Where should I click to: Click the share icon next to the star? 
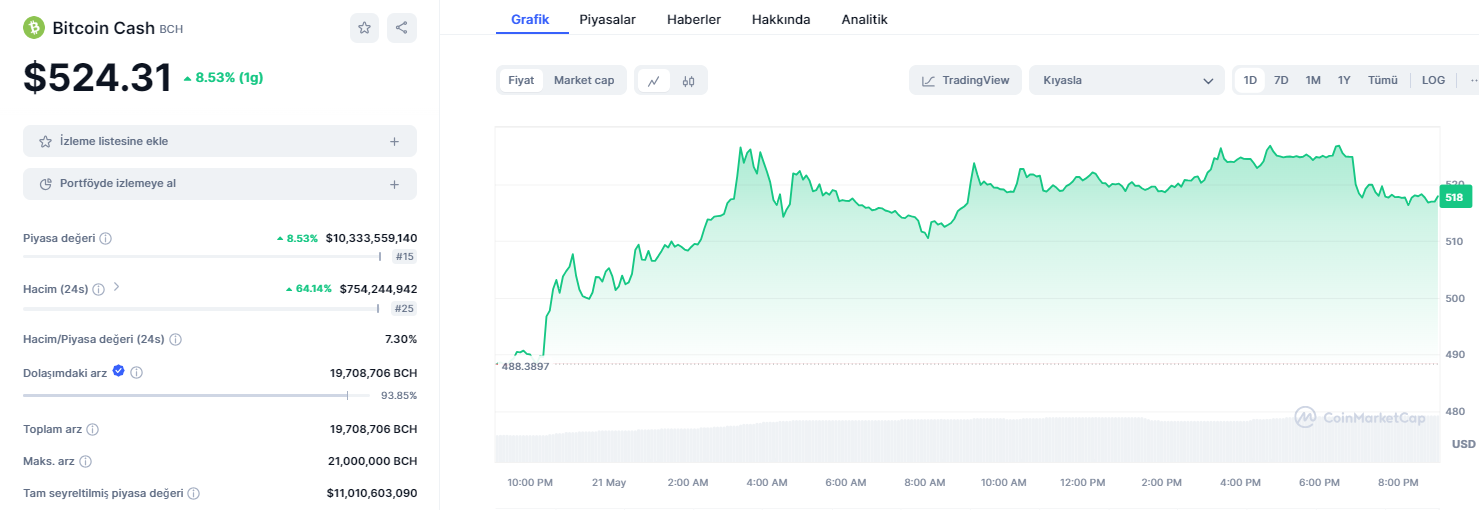402,28
